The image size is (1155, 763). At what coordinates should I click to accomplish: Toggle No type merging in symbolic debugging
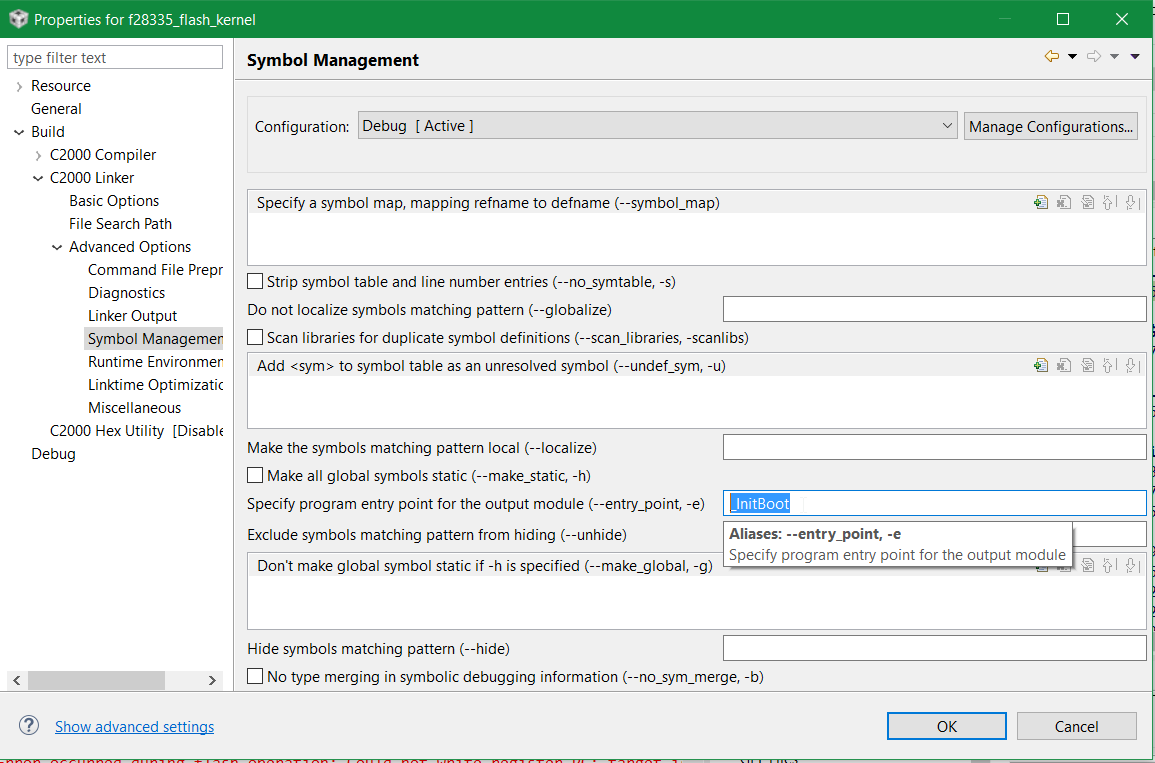click(255, 675)
